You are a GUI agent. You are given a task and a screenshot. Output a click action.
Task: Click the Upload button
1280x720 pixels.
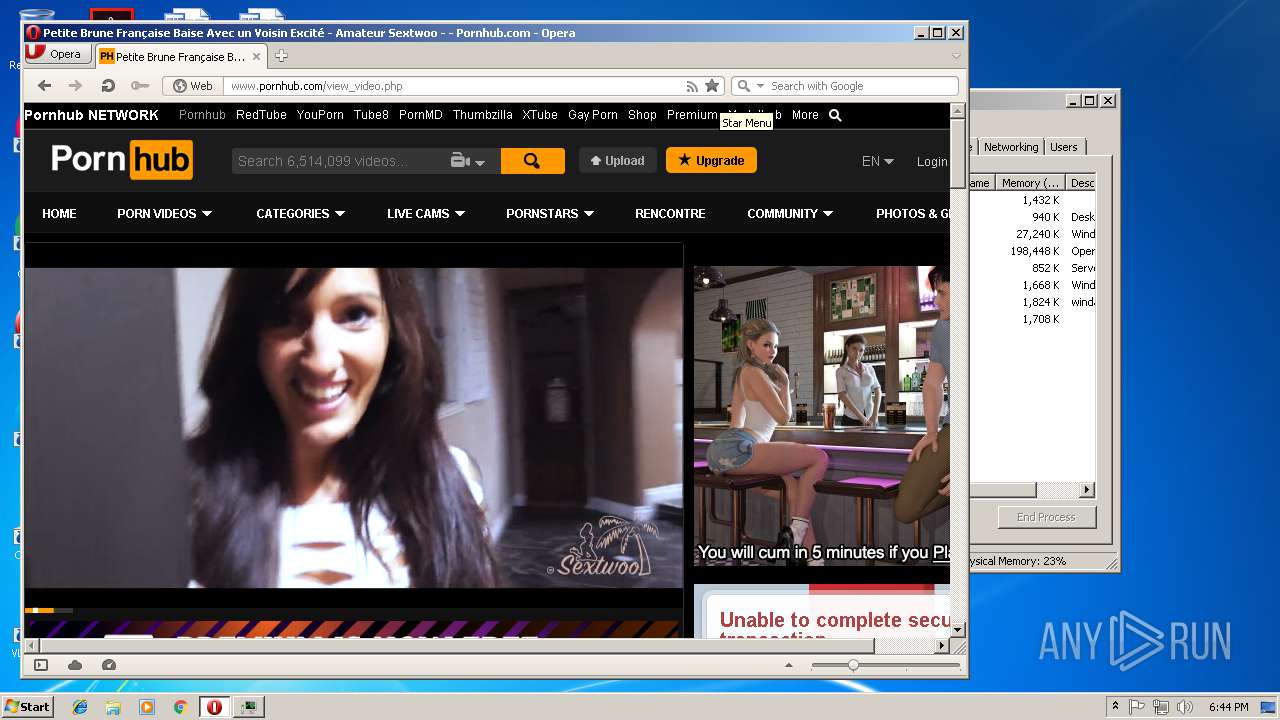point(618,160)
